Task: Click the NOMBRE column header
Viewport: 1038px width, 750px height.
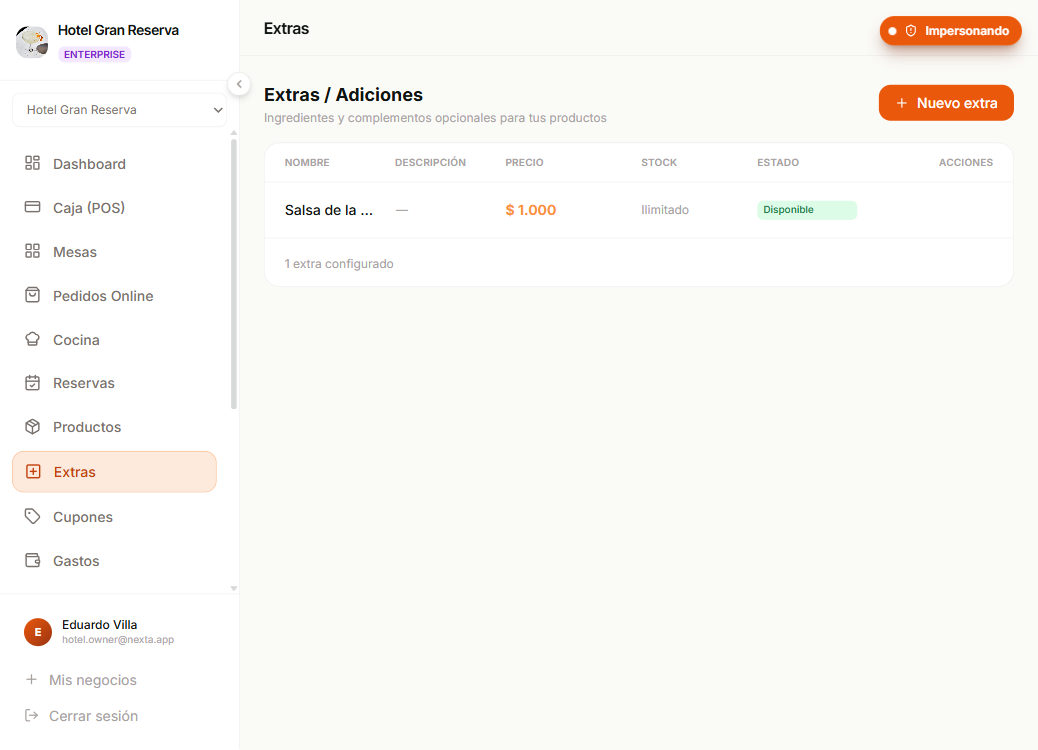Action: (307, 162)
